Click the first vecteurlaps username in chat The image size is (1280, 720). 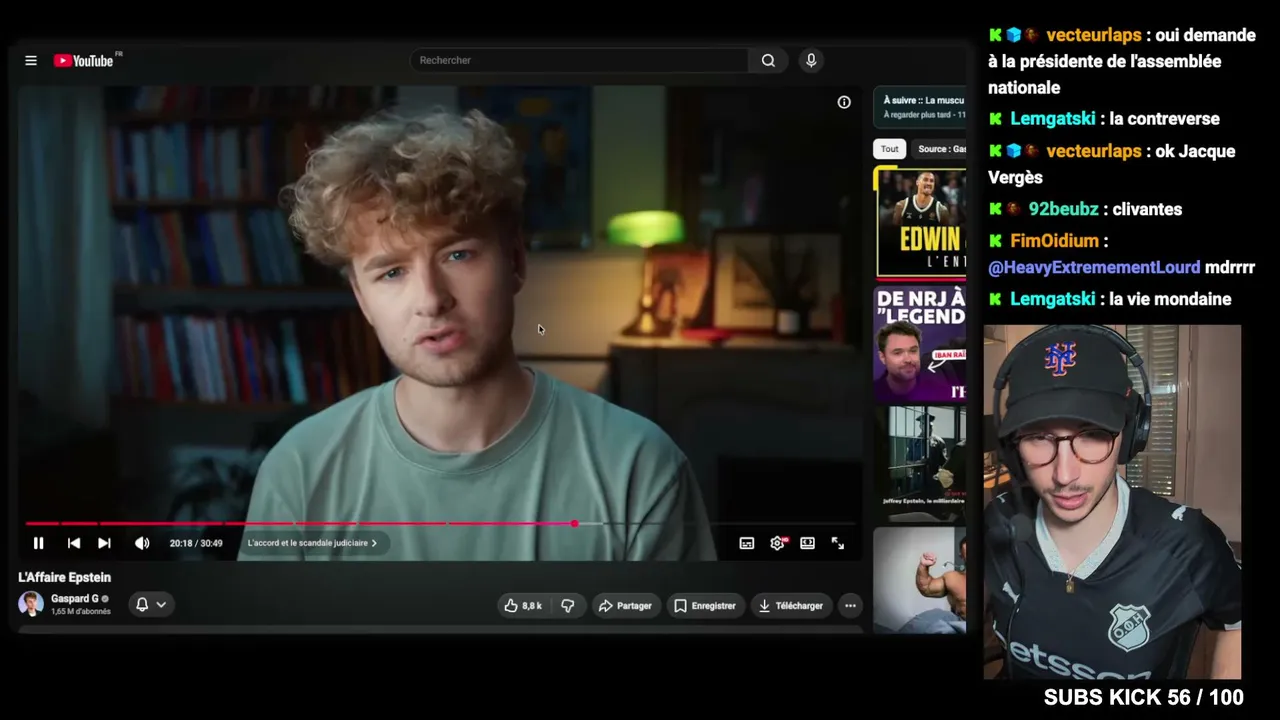[x=1093, y=35]
